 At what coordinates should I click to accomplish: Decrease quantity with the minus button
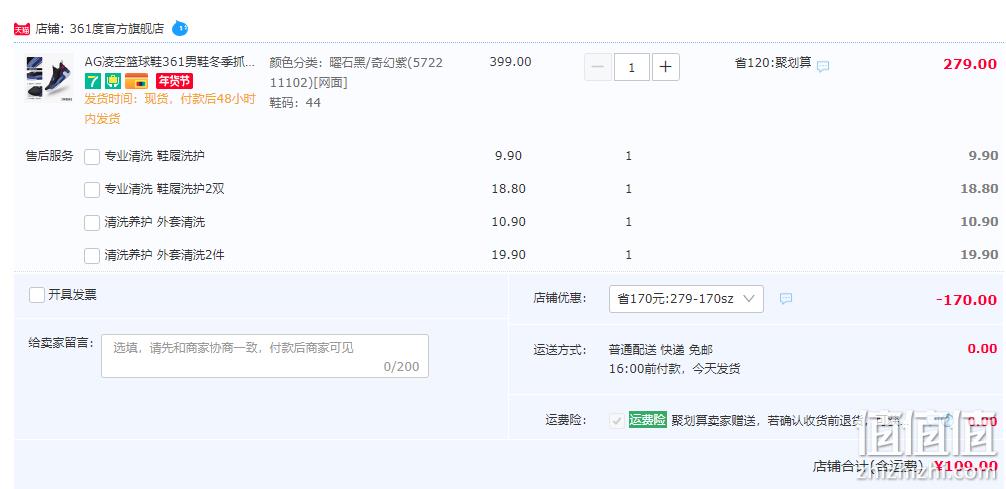[x=598, y=67]
